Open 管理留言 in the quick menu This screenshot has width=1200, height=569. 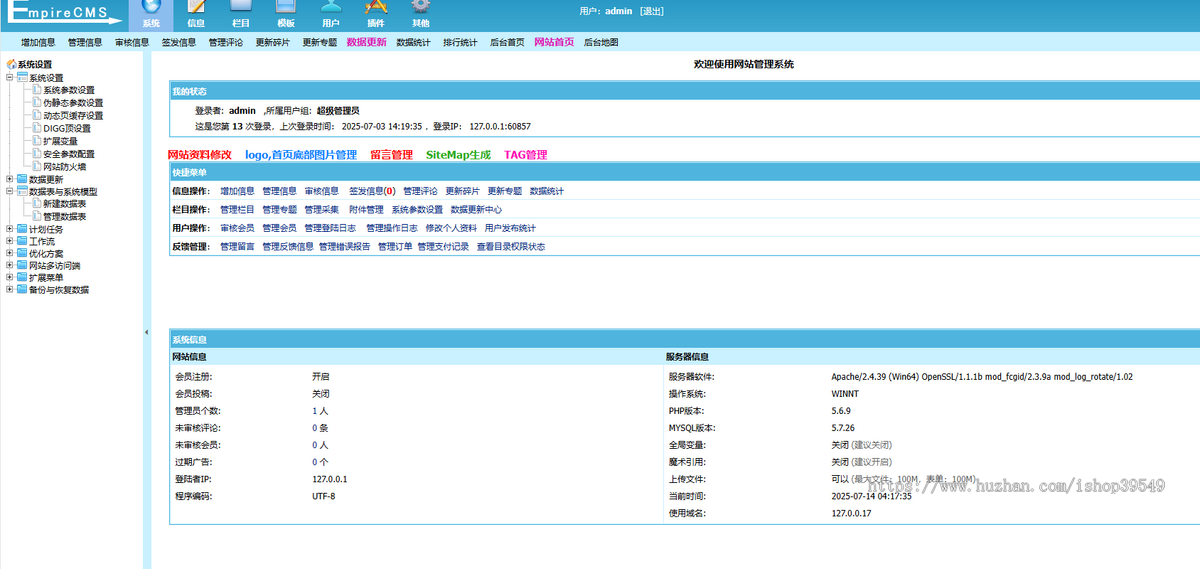tap(237, 246)
